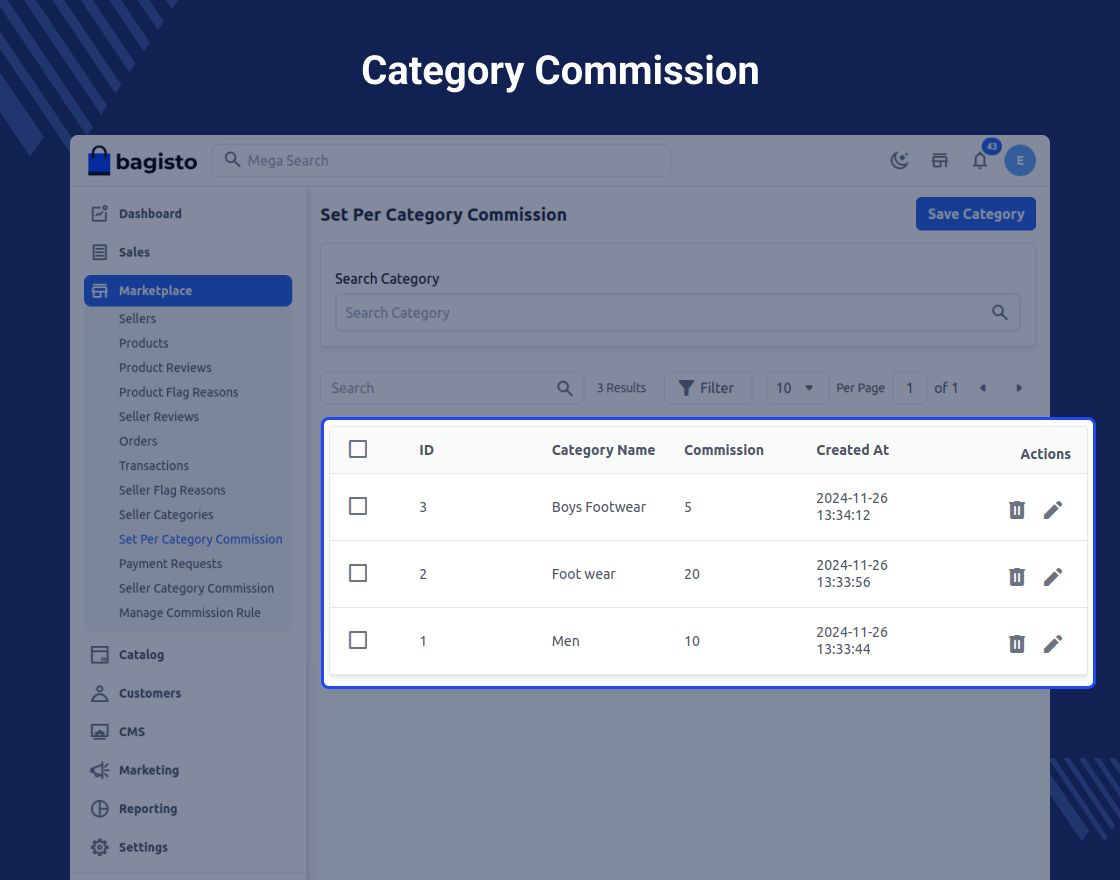Check the Foot wear row checkbox
1120x880 pixels.
(358, 573)
